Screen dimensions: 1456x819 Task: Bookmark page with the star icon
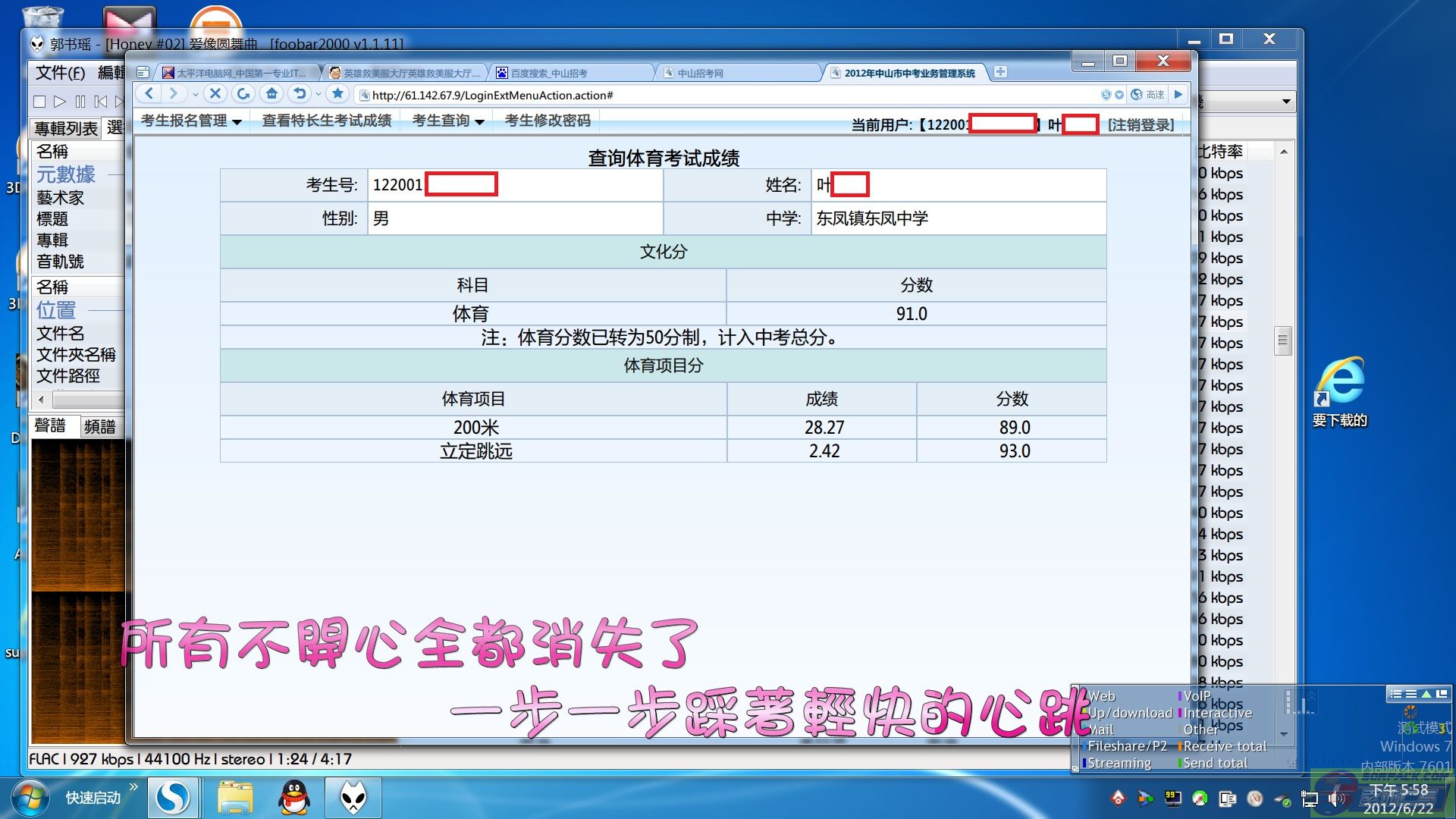pyautogui.click(x=338, y=94)
